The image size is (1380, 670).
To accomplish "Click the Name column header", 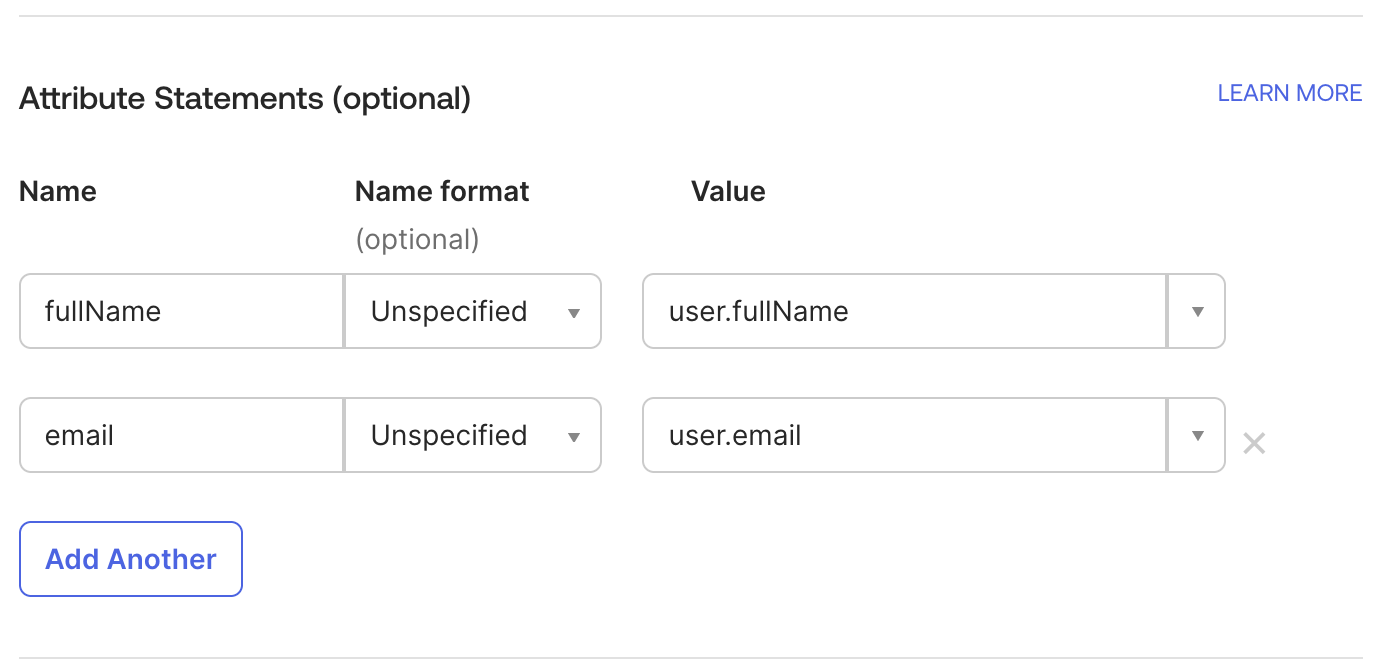I will [57, 191].
